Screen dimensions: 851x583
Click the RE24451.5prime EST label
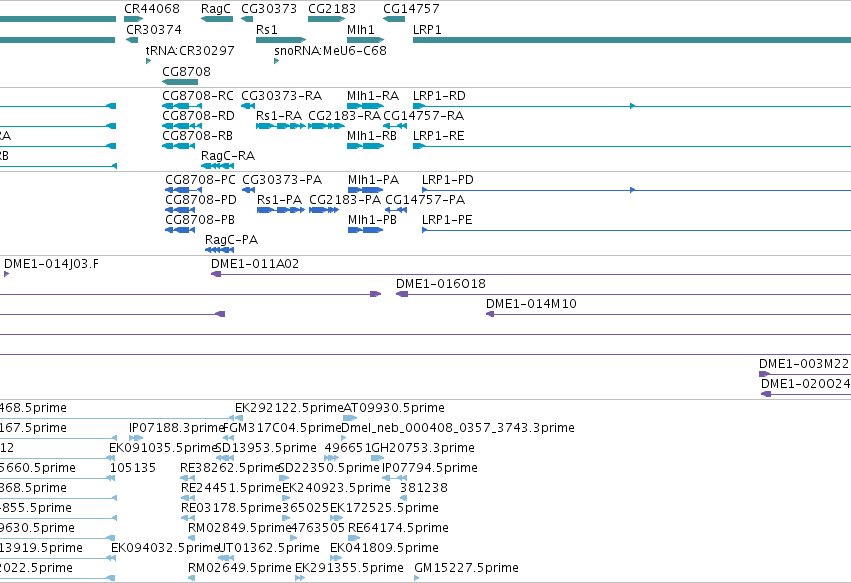coord(231,489)
